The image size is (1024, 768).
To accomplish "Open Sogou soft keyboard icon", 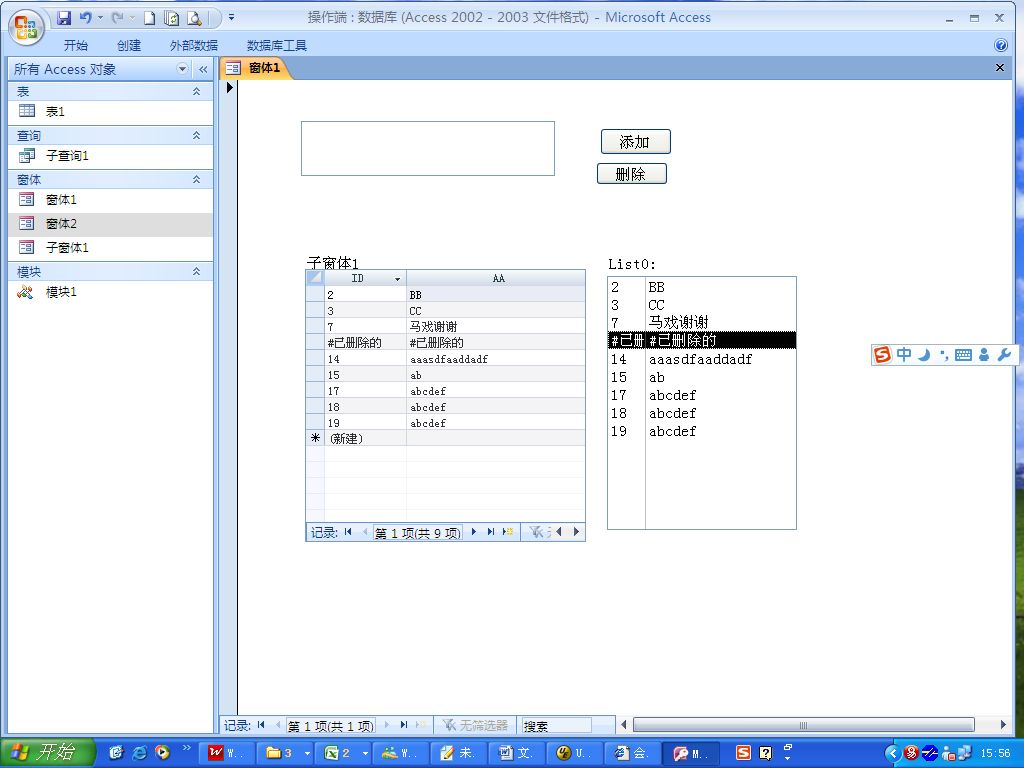I will (963, 355).
